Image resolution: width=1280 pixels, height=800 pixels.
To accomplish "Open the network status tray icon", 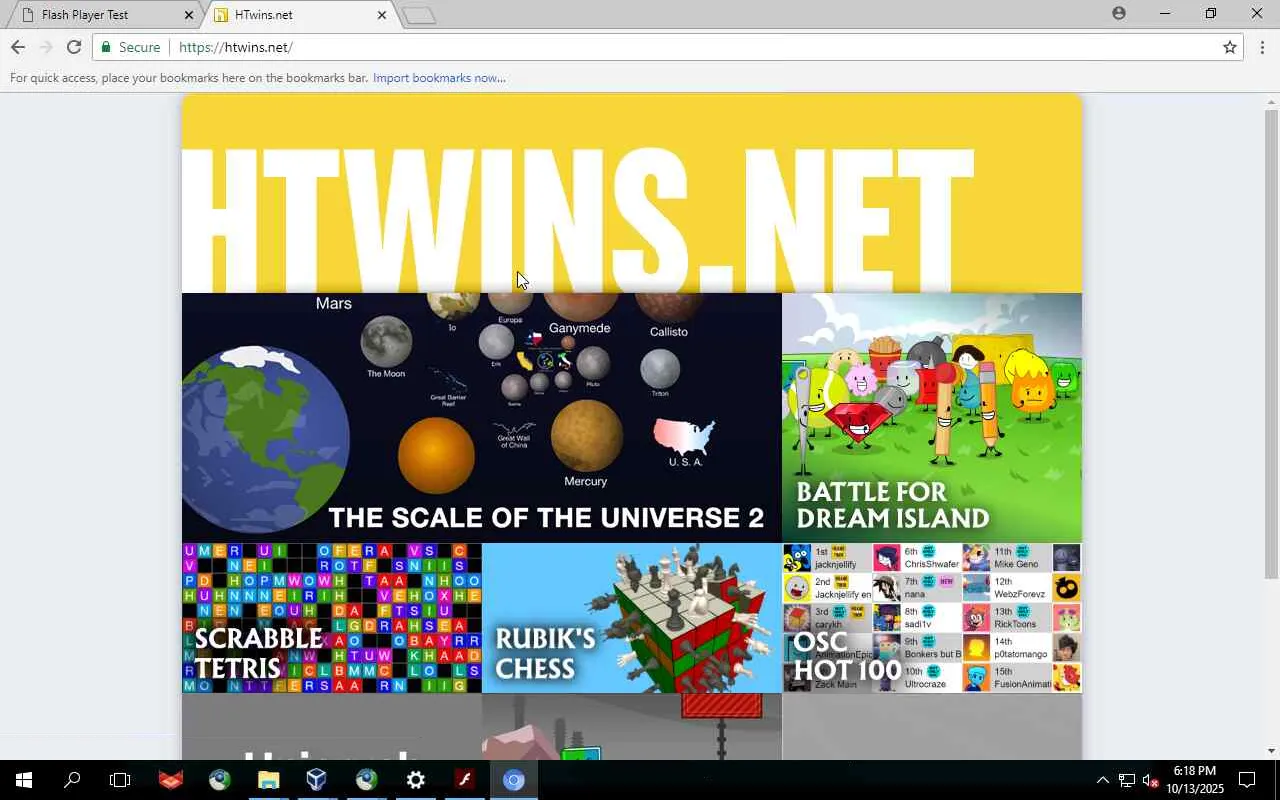I will coord(1127,780).
